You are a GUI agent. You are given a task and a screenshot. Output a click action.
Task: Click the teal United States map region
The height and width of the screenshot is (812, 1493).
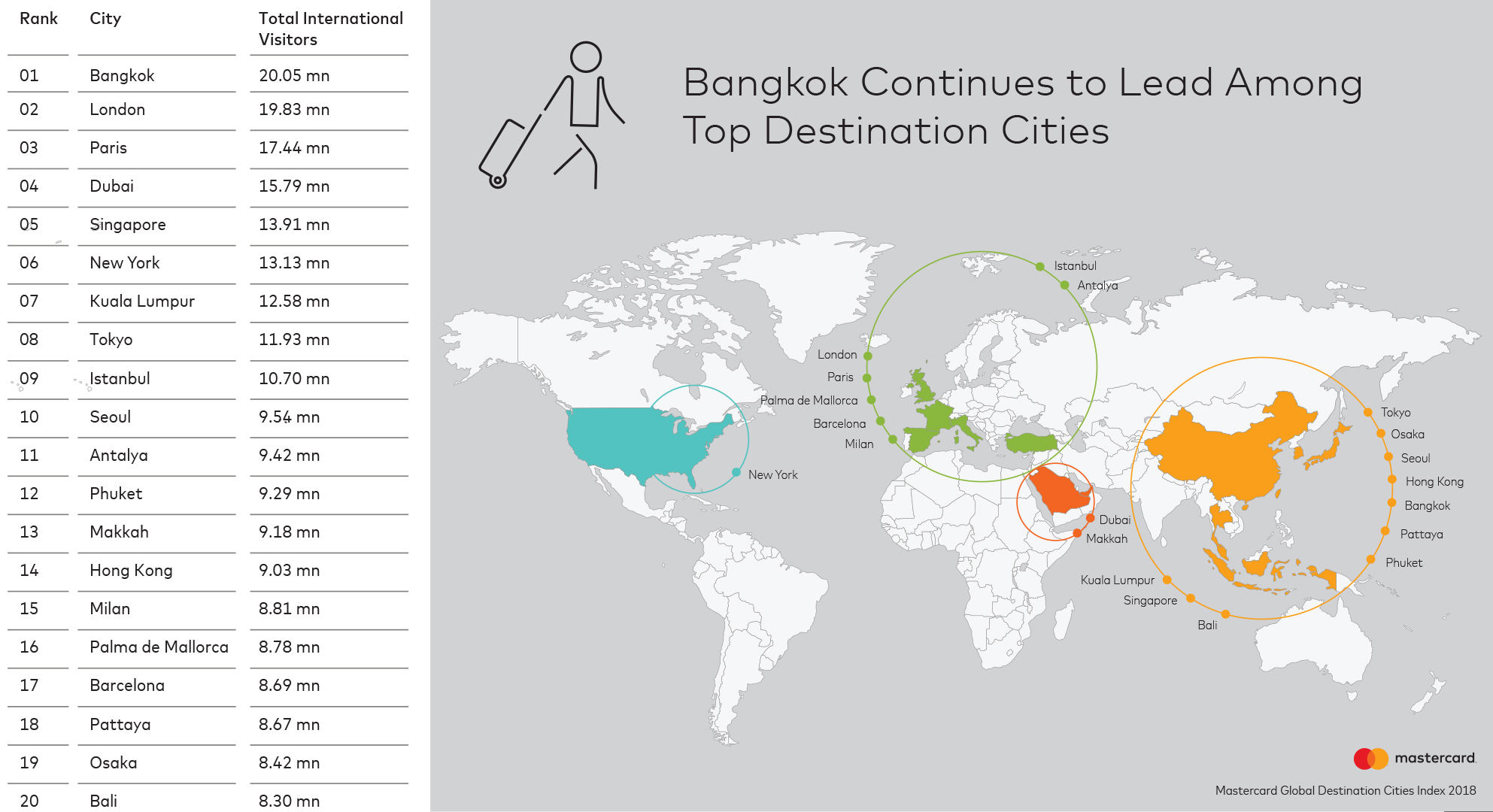point(632,440)
